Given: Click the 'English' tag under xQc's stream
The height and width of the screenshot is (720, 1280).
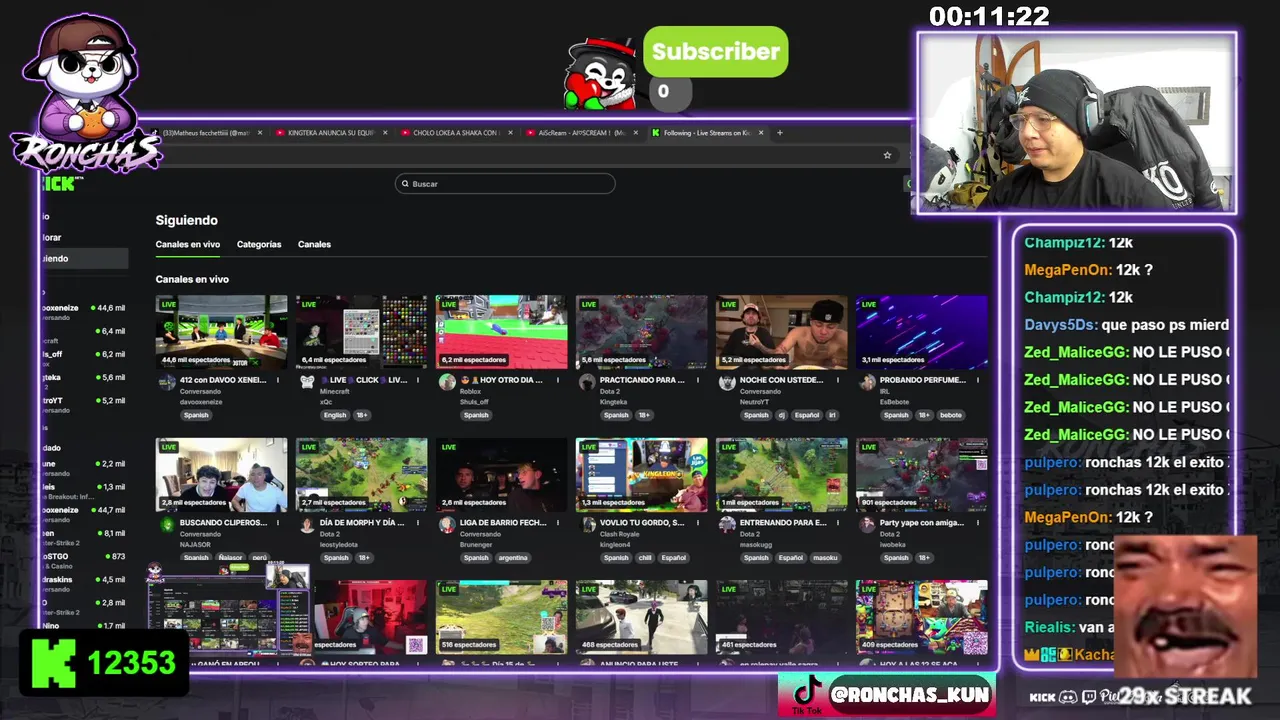Looking at the screenshot, I should coord(335,415).
